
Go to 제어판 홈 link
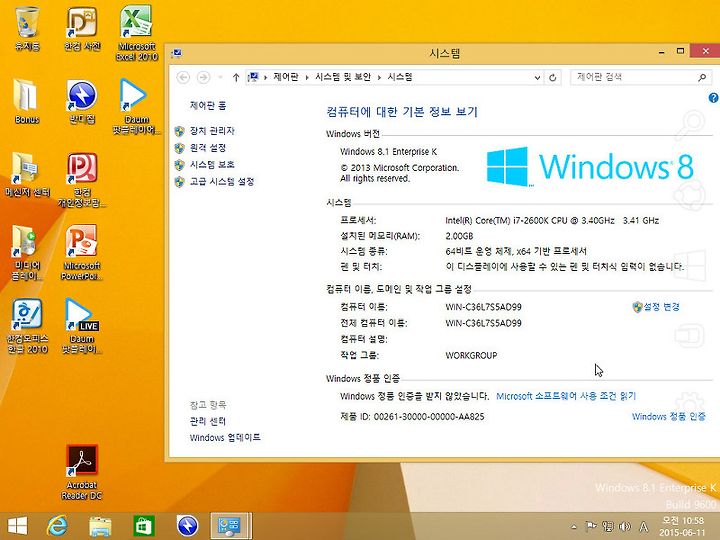(208, 106)
